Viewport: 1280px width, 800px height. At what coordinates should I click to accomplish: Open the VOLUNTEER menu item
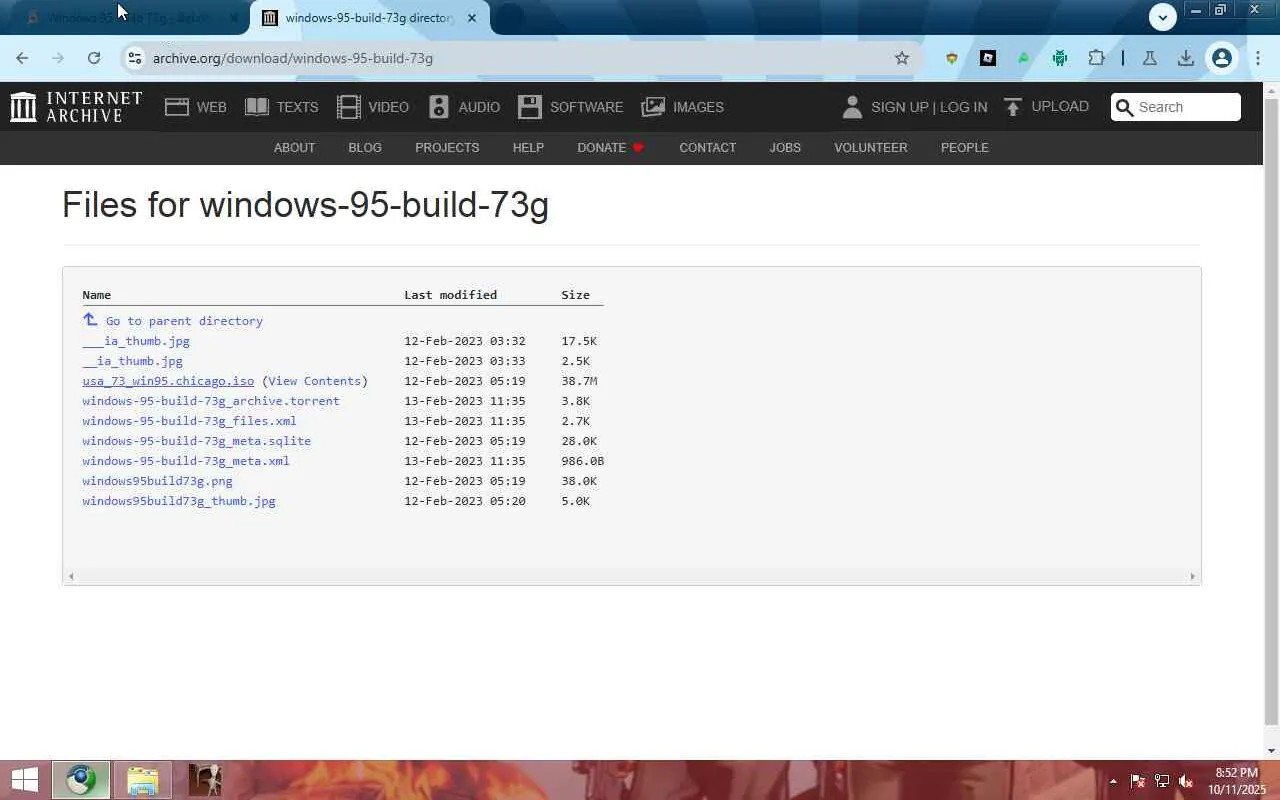(x=871, y=148)
